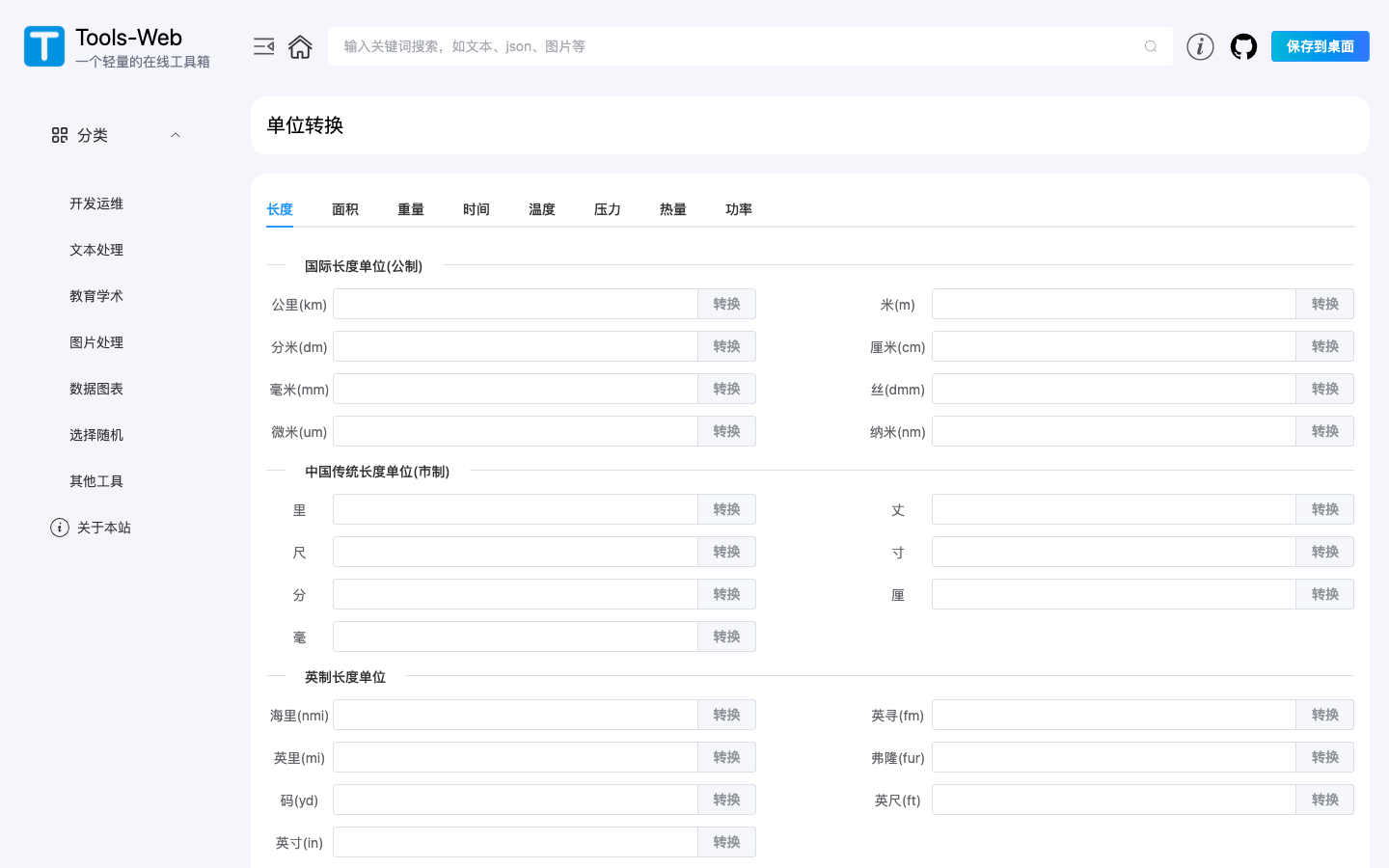This screenshot has height=868, width=1389.
Task: Click the keyword search input field
Action: click(x=675, y=45)
